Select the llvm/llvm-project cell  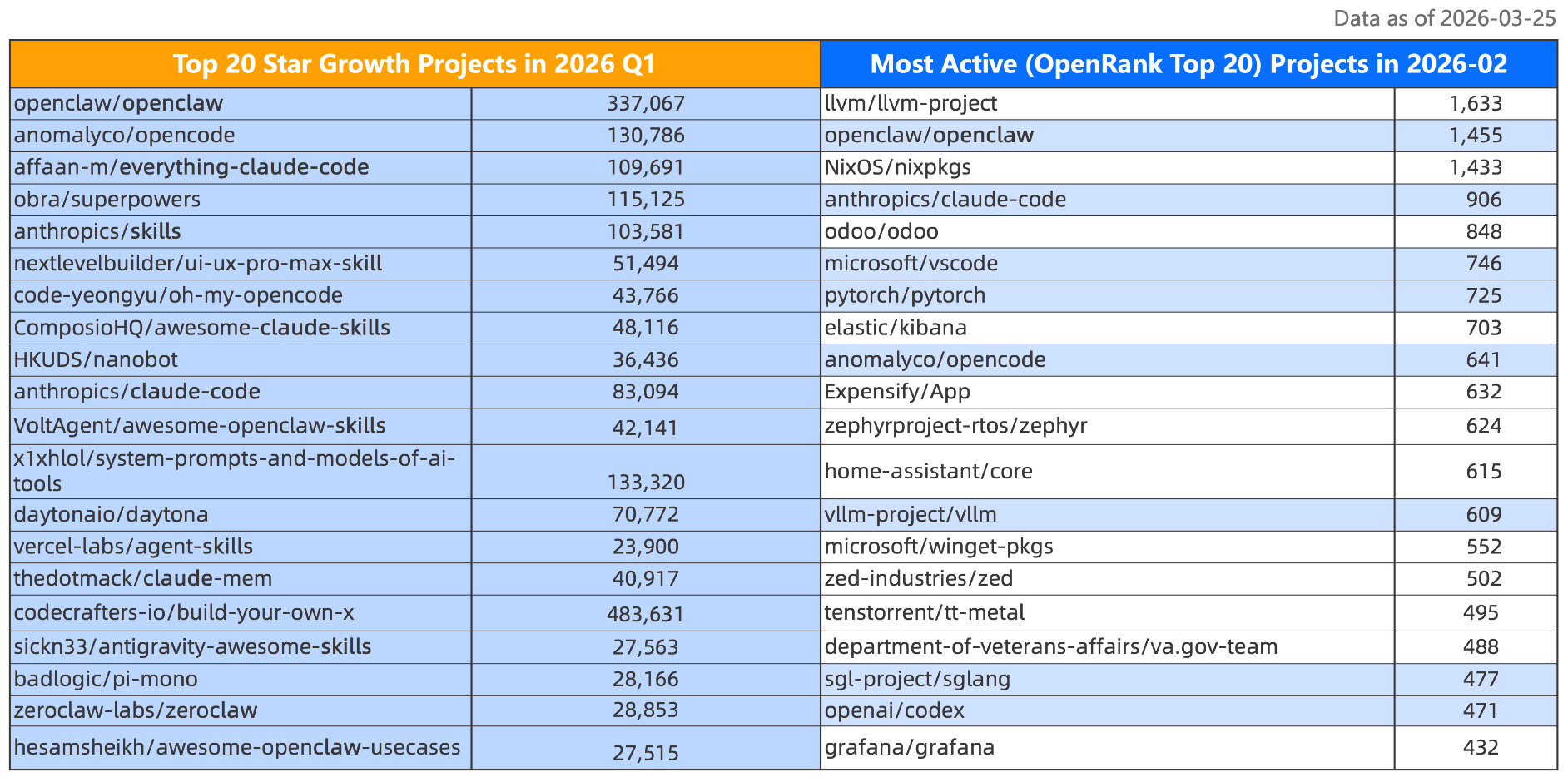click(x=1108, y=104)
